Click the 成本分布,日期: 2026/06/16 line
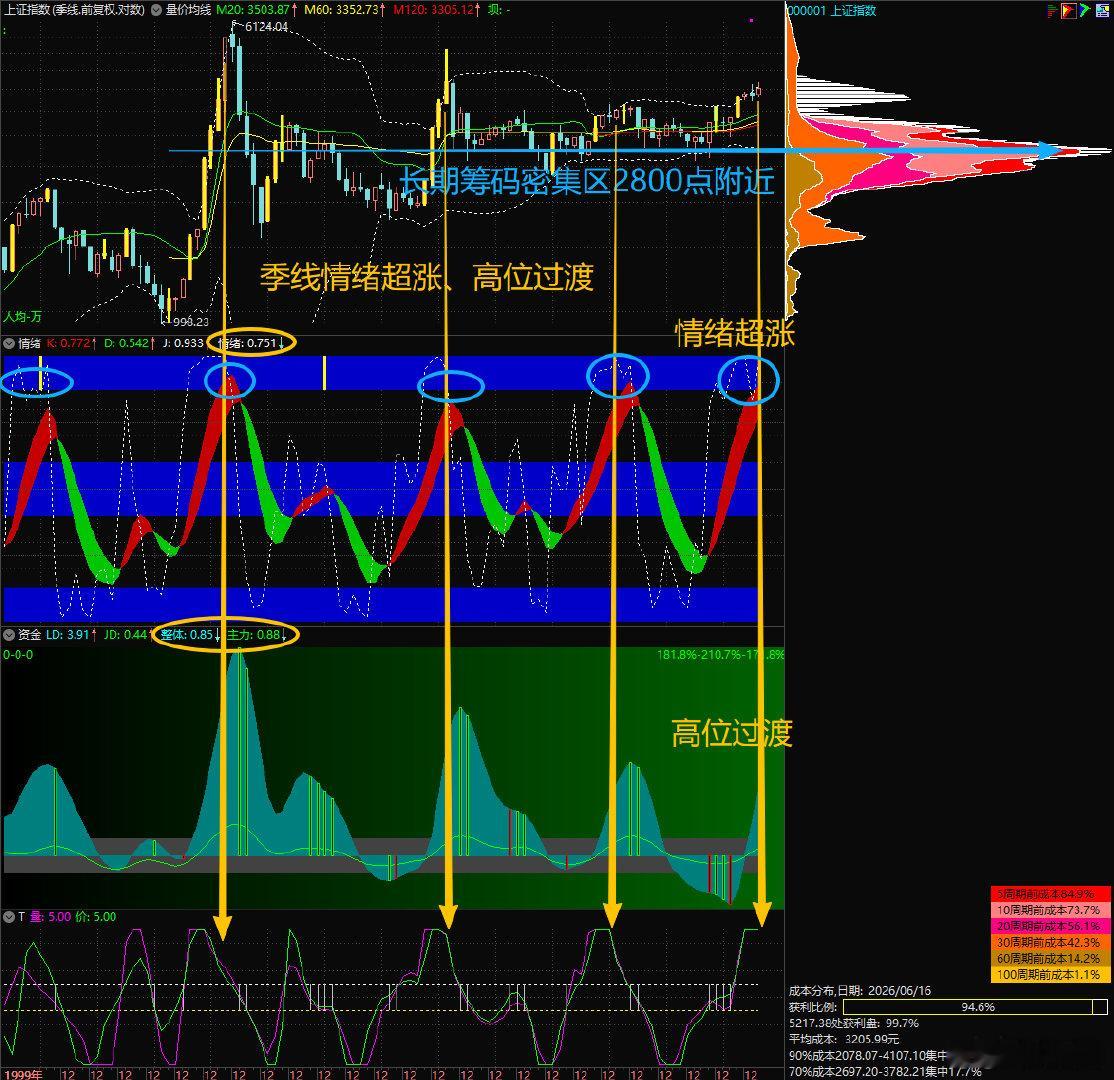The height and width of the screenshot is (1080, 1114). [x=860, y=990]
